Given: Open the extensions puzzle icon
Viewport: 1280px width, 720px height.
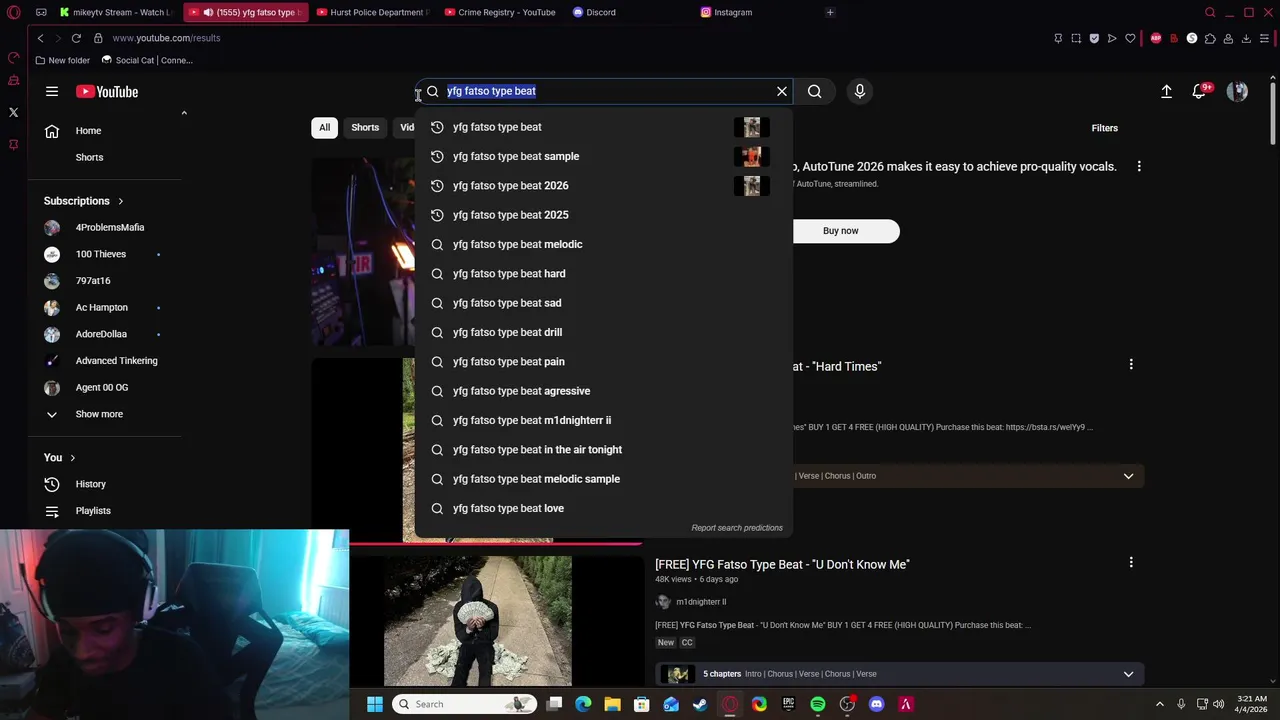Looking at the screenshot, I should tap(1210, 38).
